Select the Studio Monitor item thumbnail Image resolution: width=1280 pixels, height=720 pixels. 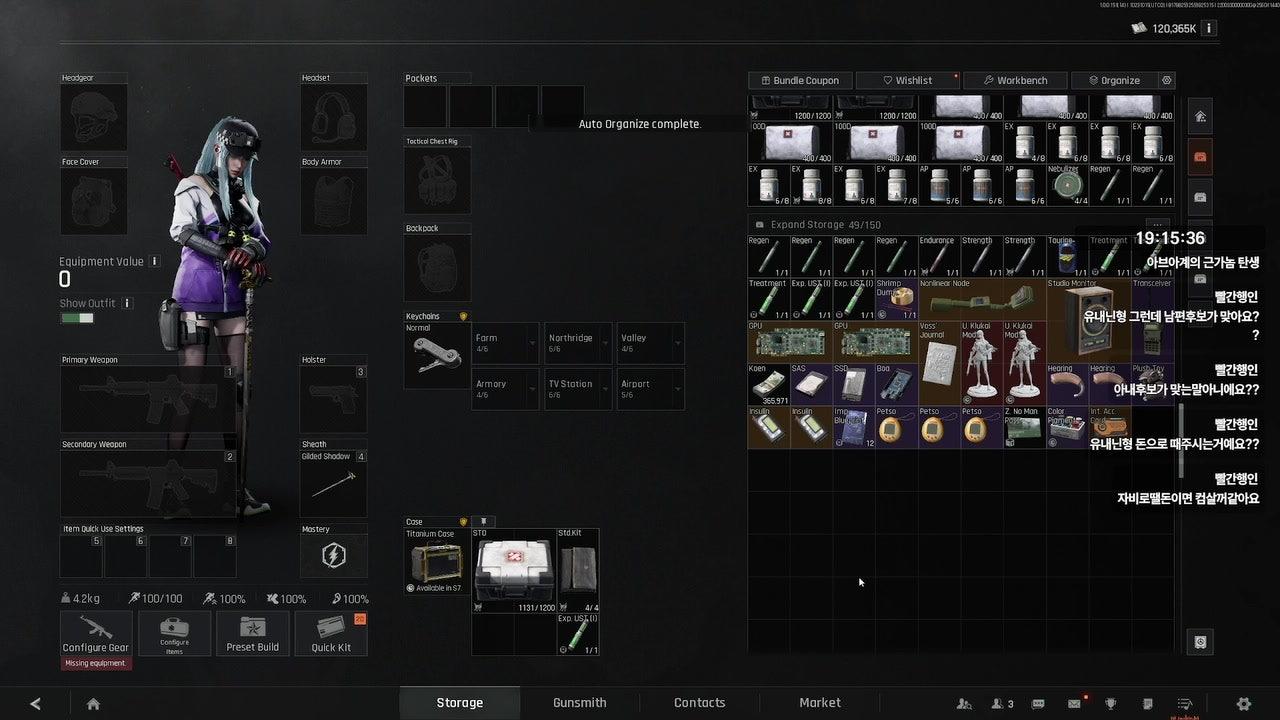pyautogui.click(x=1088, y=319)
